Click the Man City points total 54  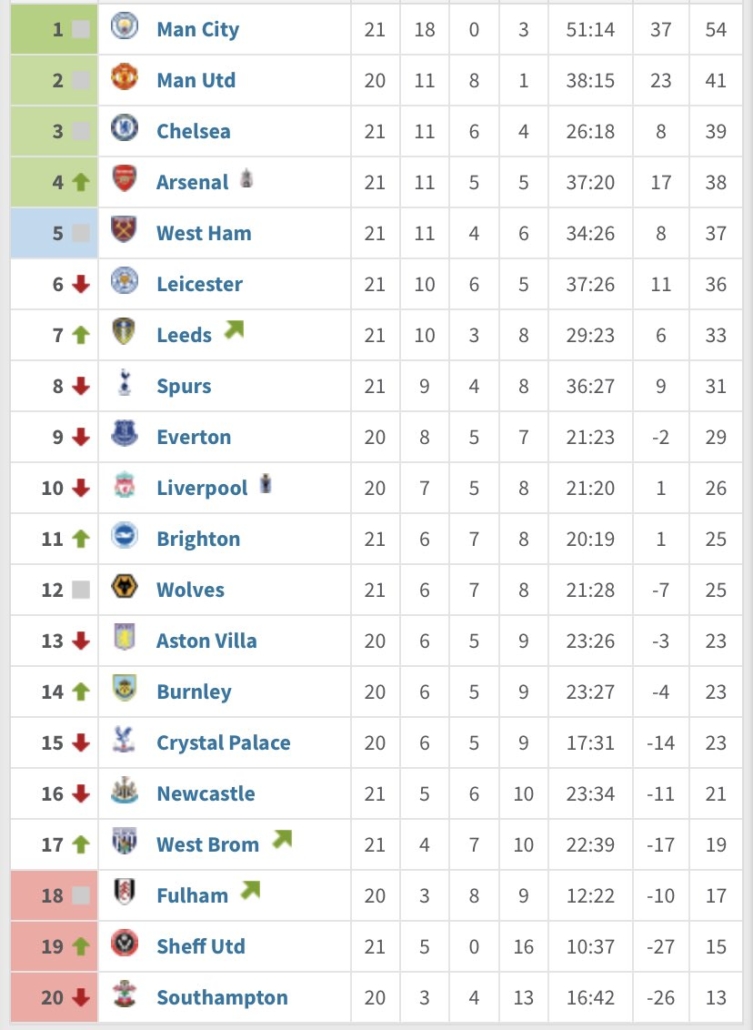point(716,30)
